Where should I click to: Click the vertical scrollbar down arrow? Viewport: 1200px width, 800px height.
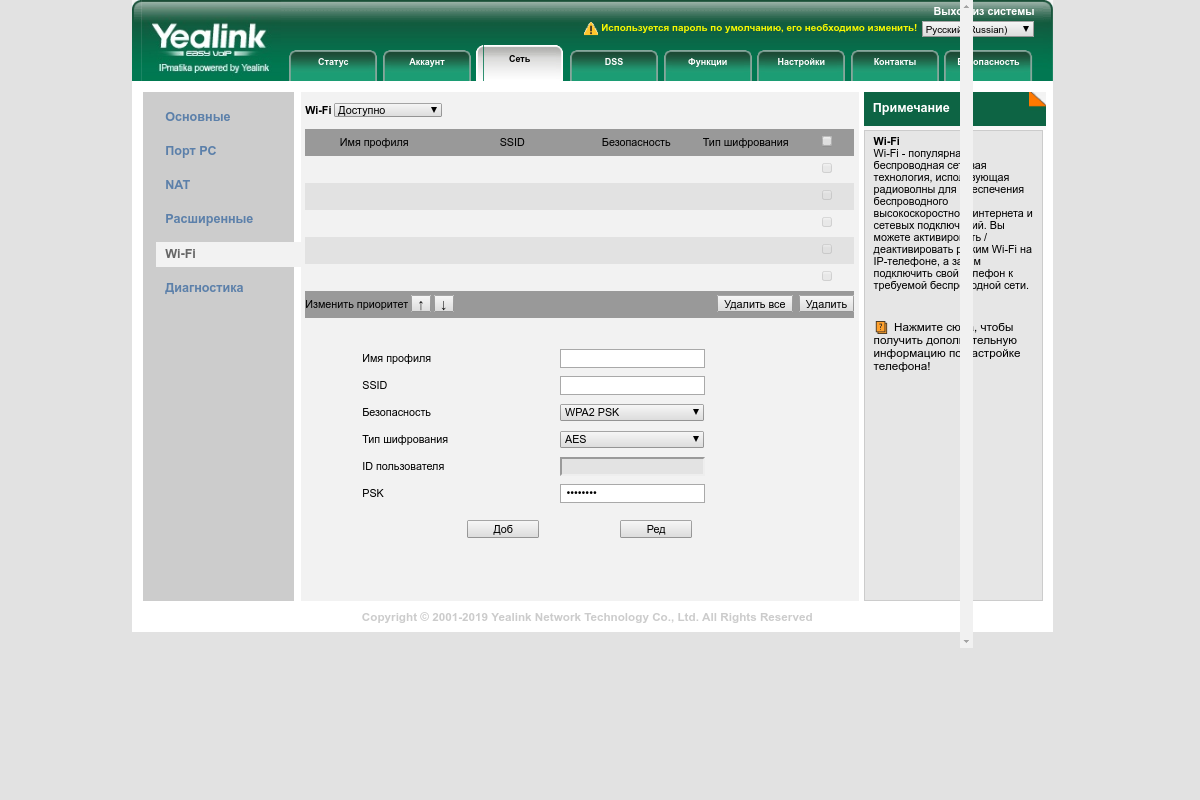(966, 640)
